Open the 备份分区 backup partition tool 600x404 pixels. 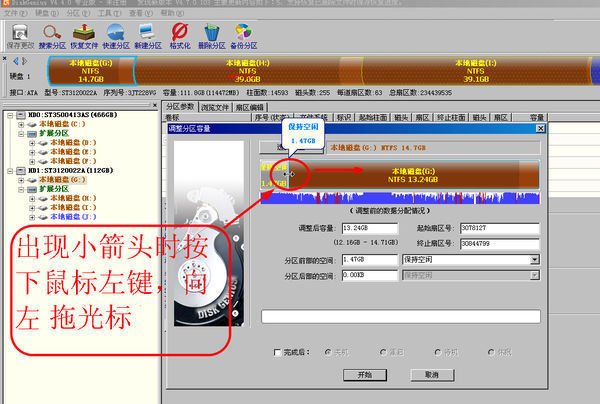(x=244, y=36)
